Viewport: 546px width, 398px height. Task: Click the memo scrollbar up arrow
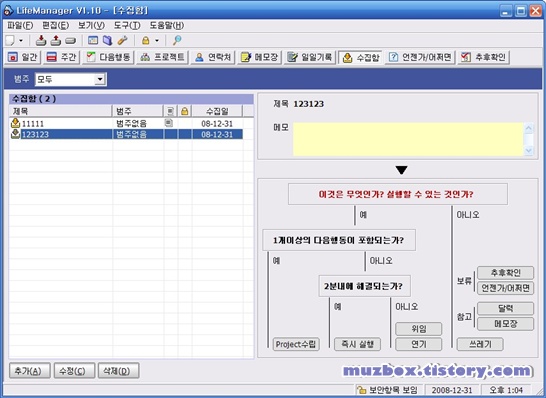(529, 128)
